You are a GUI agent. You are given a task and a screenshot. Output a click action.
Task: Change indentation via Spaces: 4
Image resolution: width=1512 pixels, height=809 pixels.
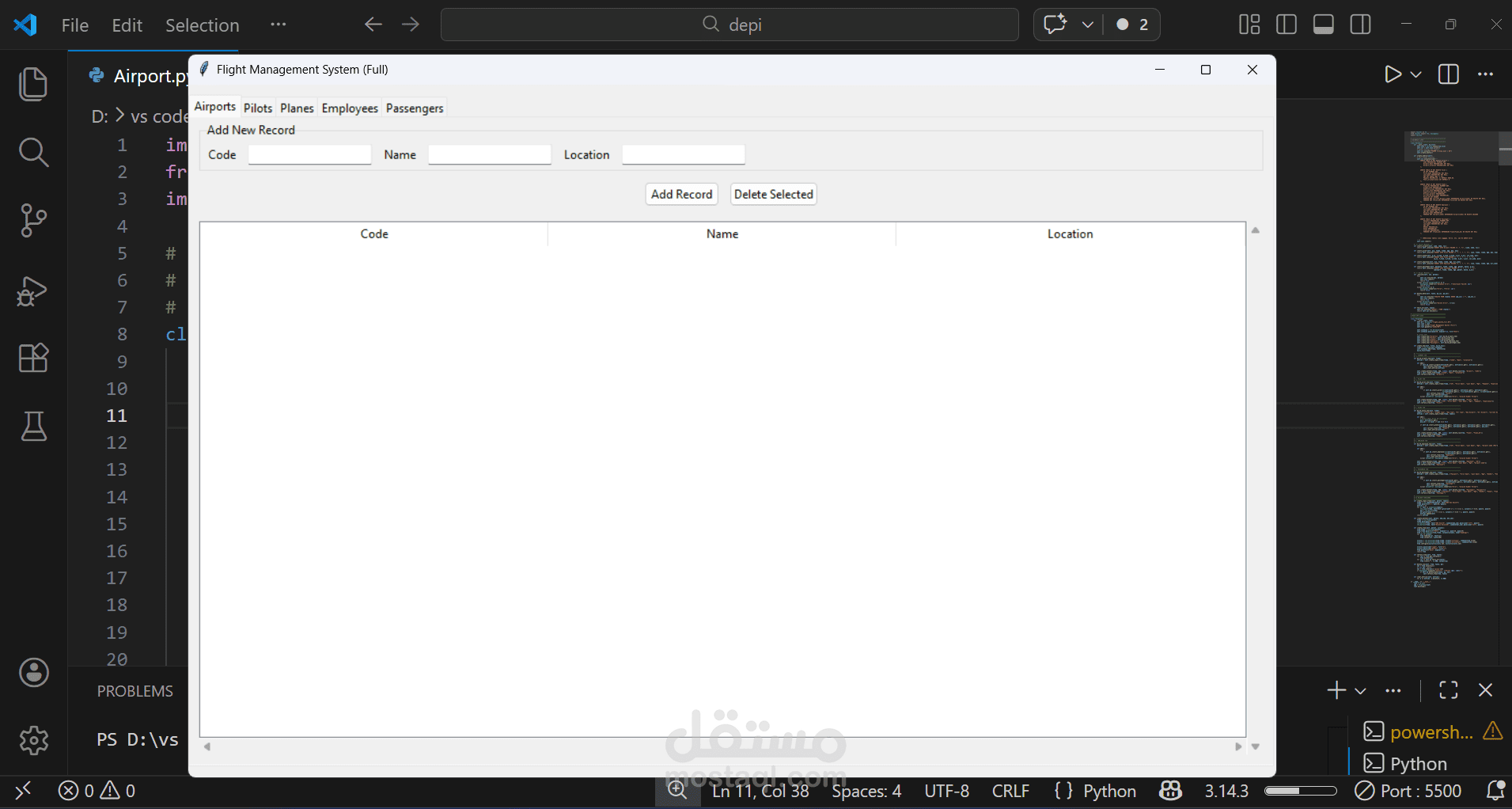(x=866, y=791)
